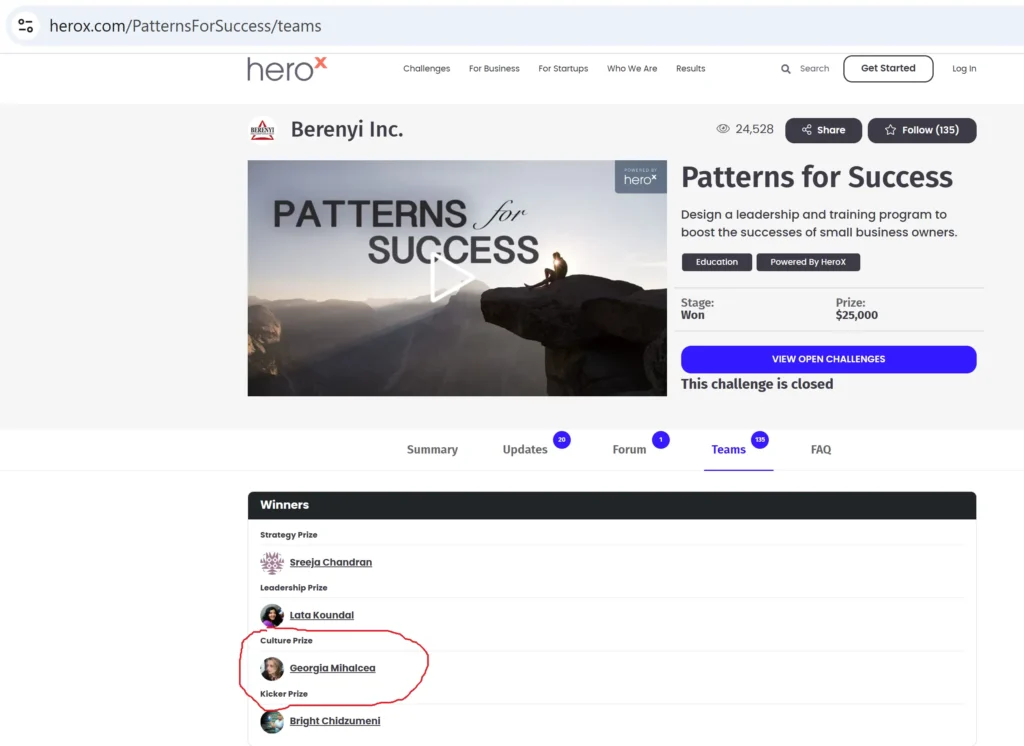Click the Strategy Prize label
The image size is (1024, 746).
pyautogui.click(x=289, y=535)
